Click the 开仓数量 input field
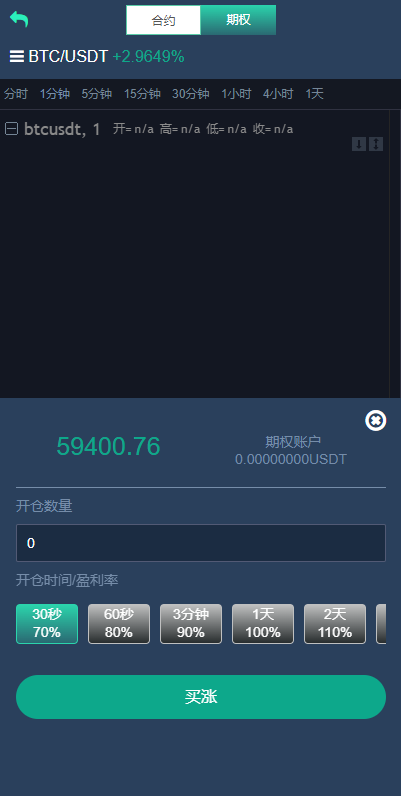Screen dimensions: 401x796 click(x=201, y=543)
